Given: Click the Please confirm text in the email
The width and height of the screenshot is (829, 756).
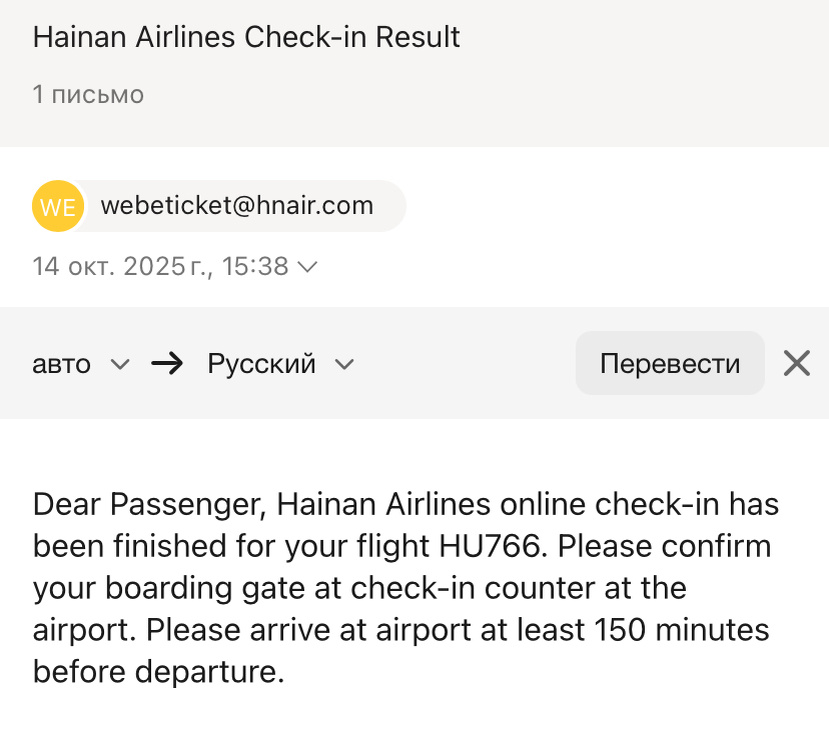Looking at the screenshot, I should 656,547.
